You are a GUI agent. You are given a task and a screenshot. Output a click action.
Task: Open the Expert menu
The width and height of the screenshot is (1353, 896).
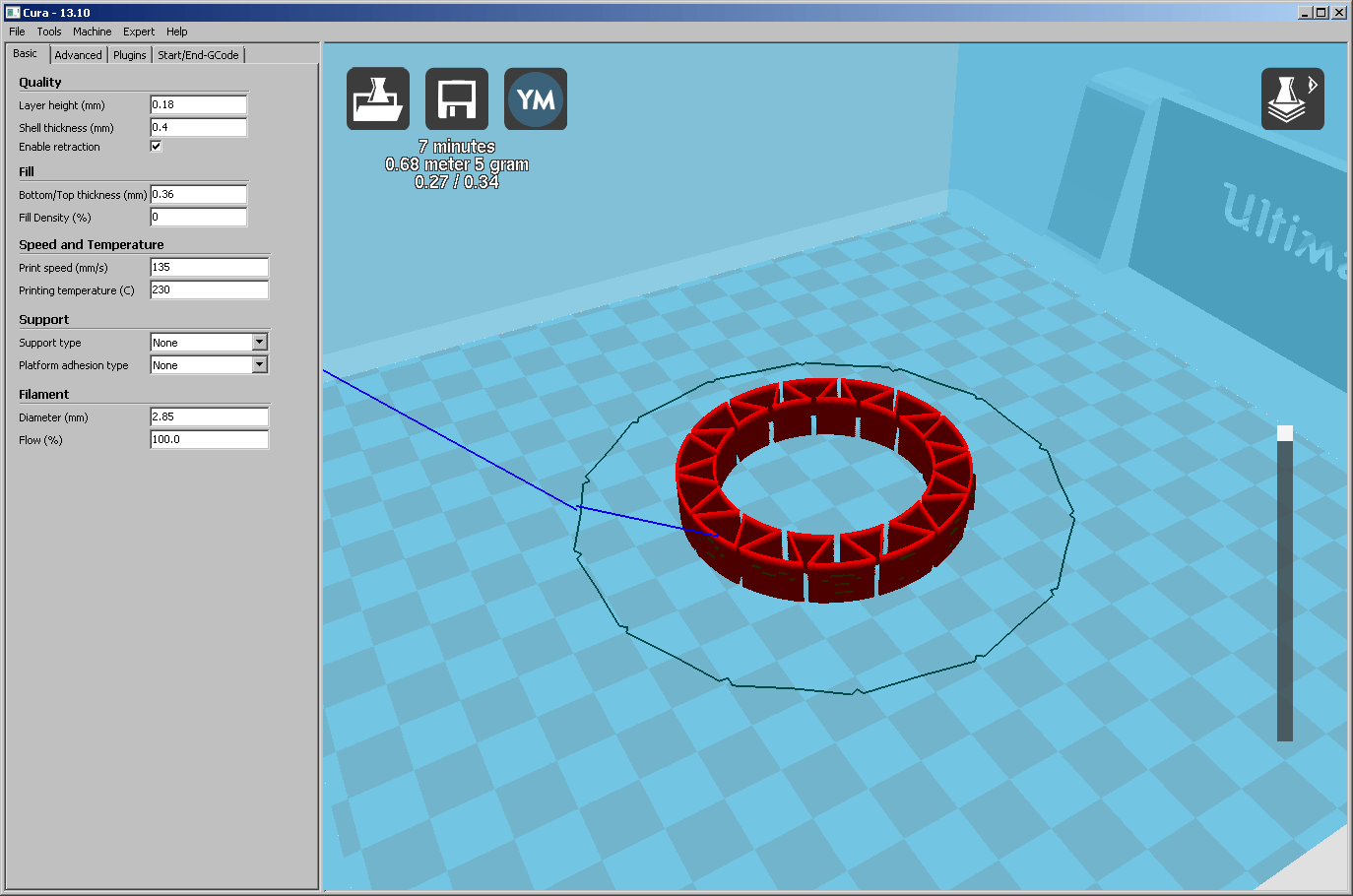(x=139, y=32)
